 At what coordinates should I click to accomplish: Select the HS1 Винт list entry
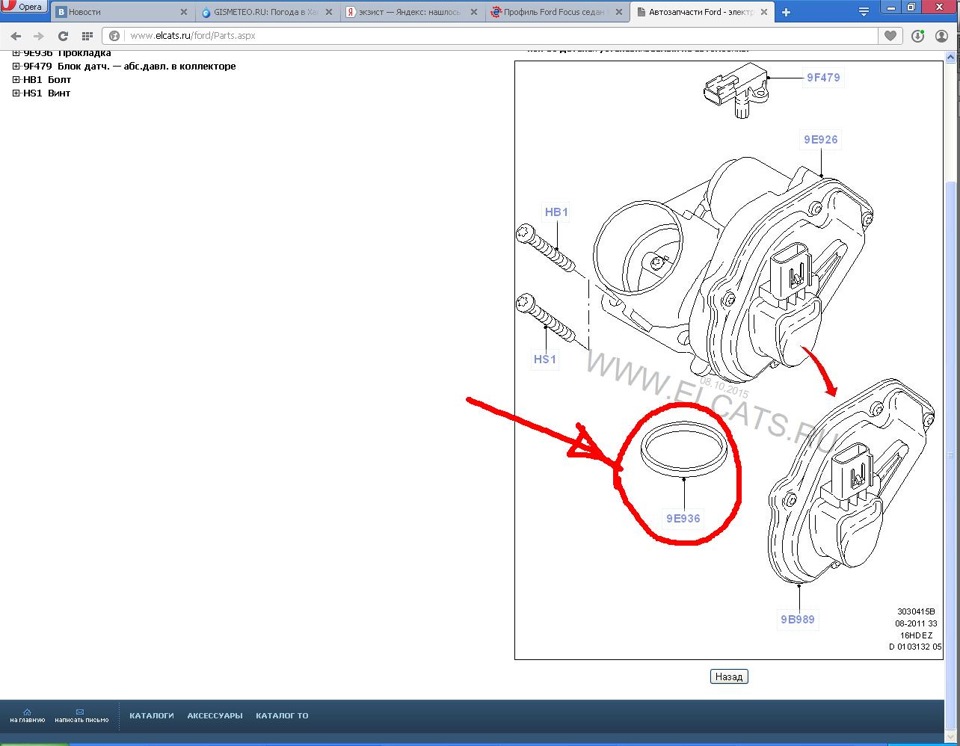tap(47, 93)
